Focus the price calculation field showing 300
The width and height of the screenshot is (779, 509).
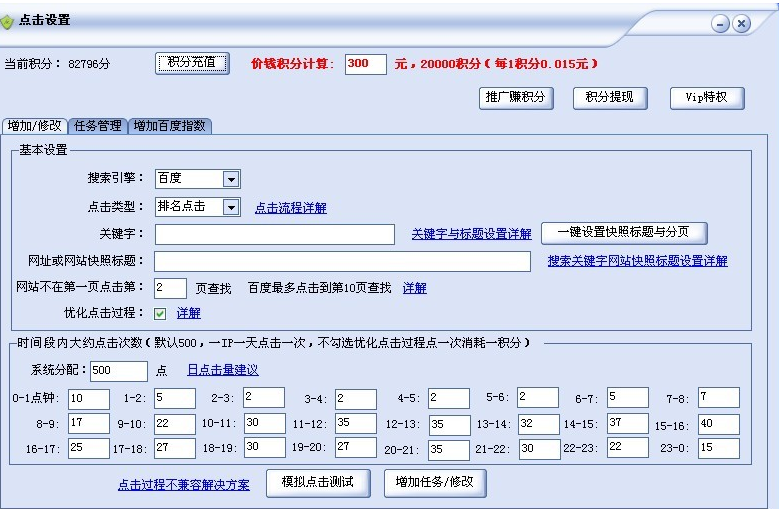pyautogui.click(x=366, y=65)
